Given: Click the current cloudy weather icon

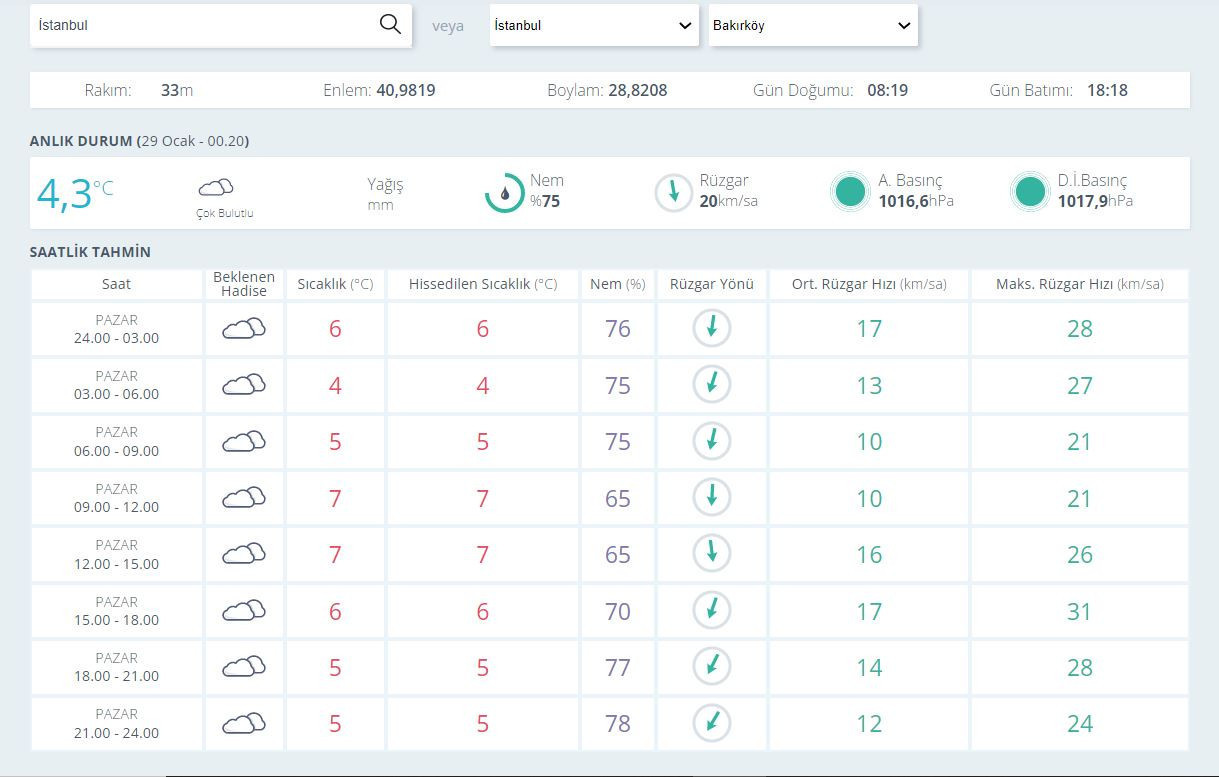Looking at the screenshot, I should pos(215,187).
